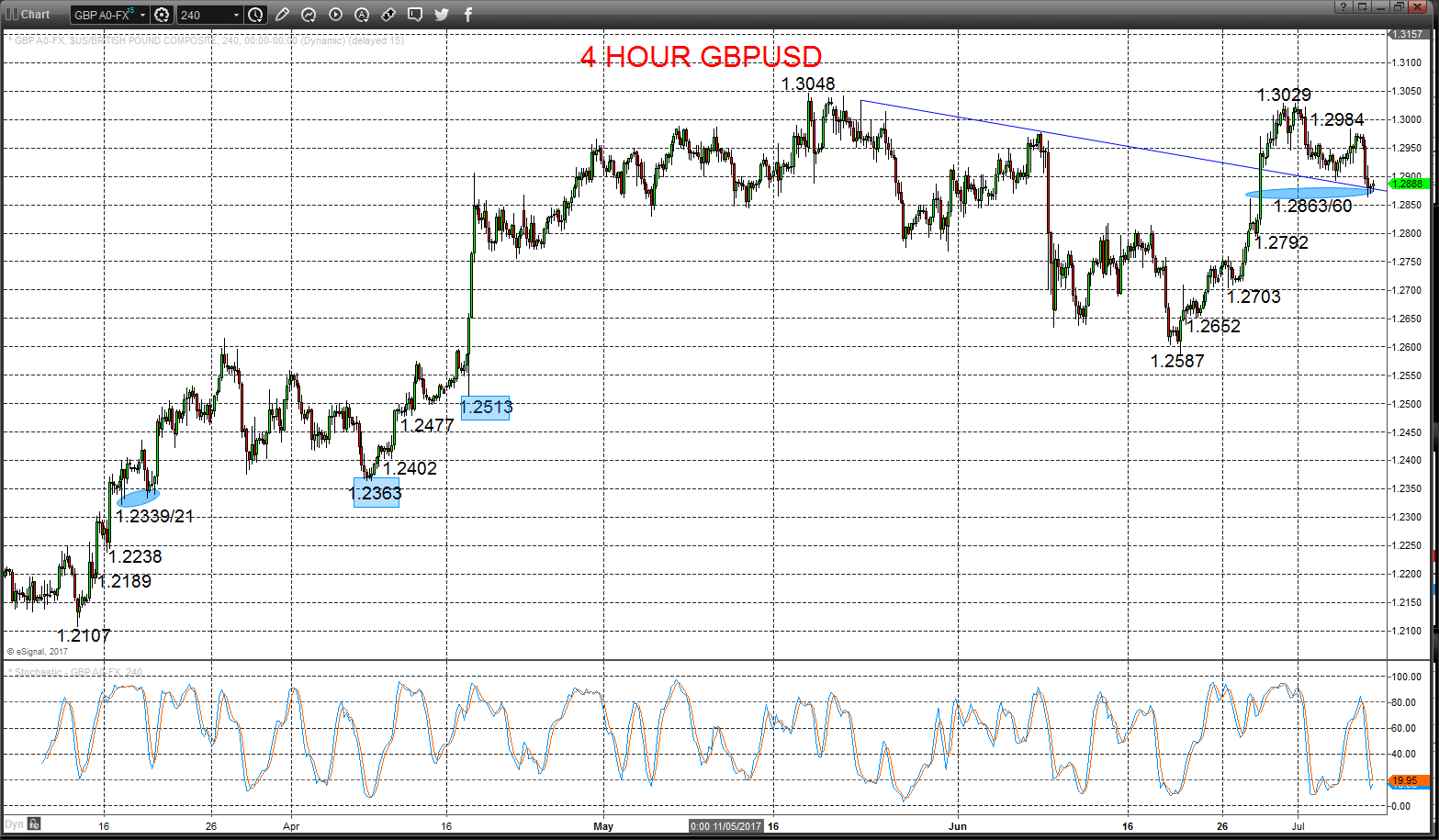Click the 1.2703 price label
This screenshot has height=840, width=1439.
pyautogui.click(x=1254, y=297)
